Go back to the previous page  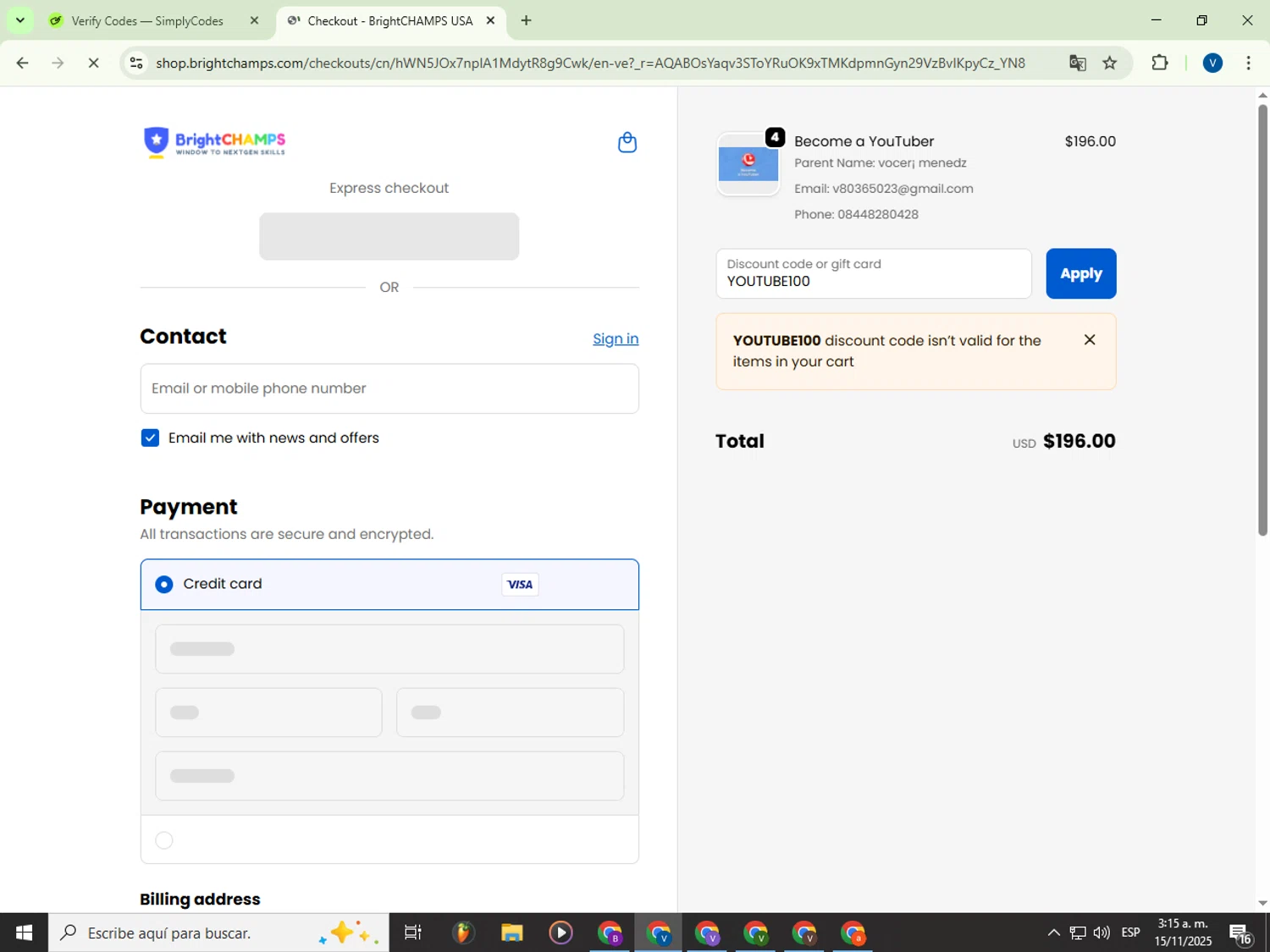click(x=23, y=63)
